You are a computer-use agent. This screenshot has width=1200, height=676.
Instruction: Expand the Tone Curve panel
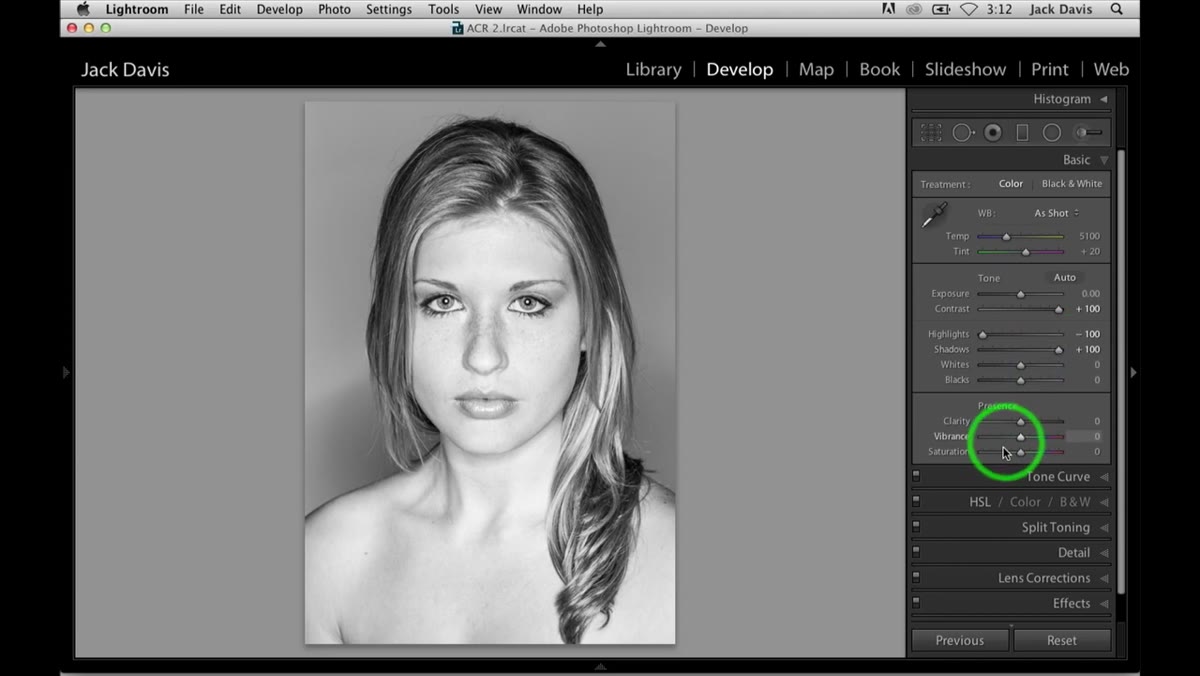click(1104, 477)
